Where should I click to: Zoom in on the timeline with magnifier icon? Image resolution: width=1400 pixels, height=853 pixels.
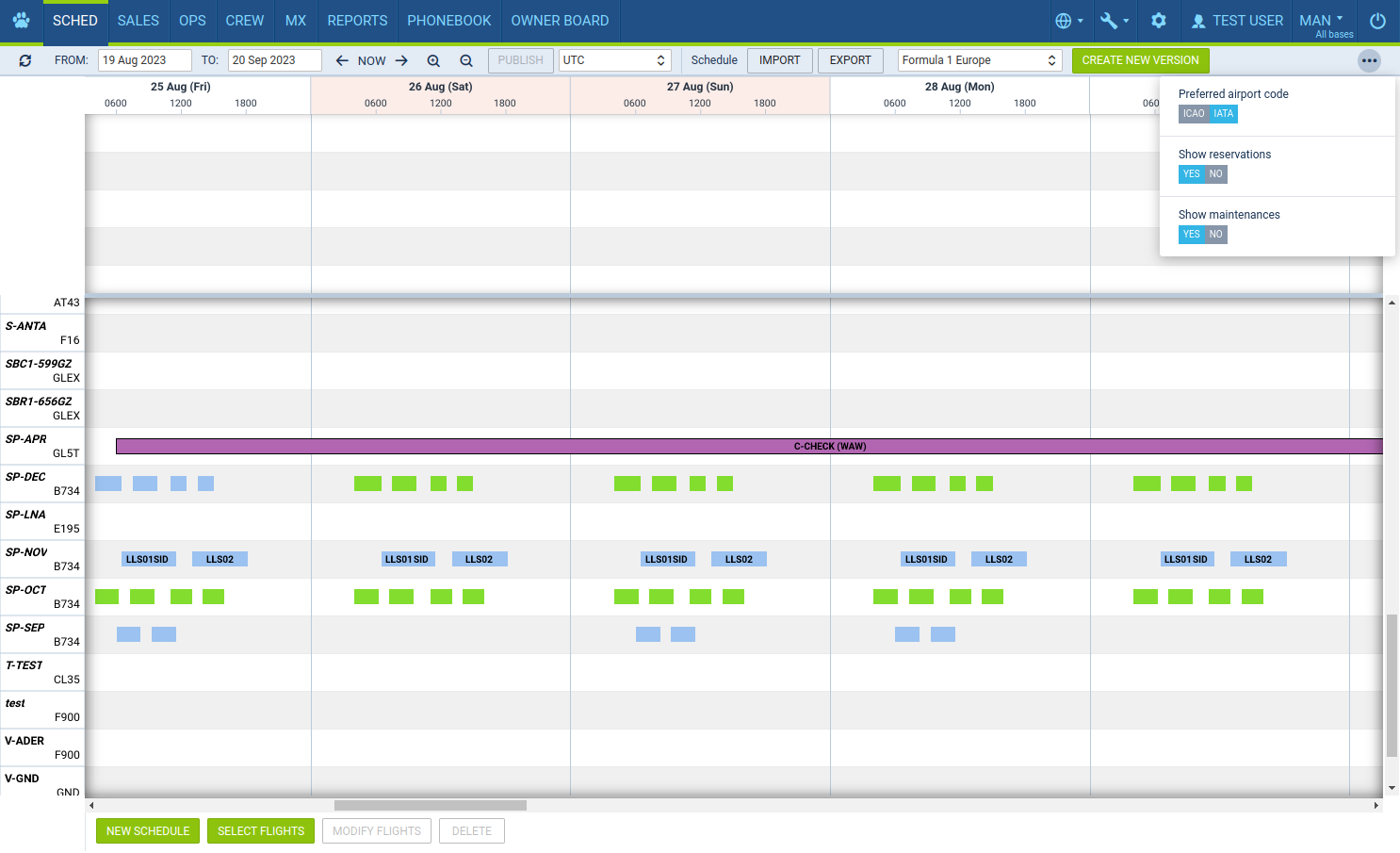pos(433,59)
